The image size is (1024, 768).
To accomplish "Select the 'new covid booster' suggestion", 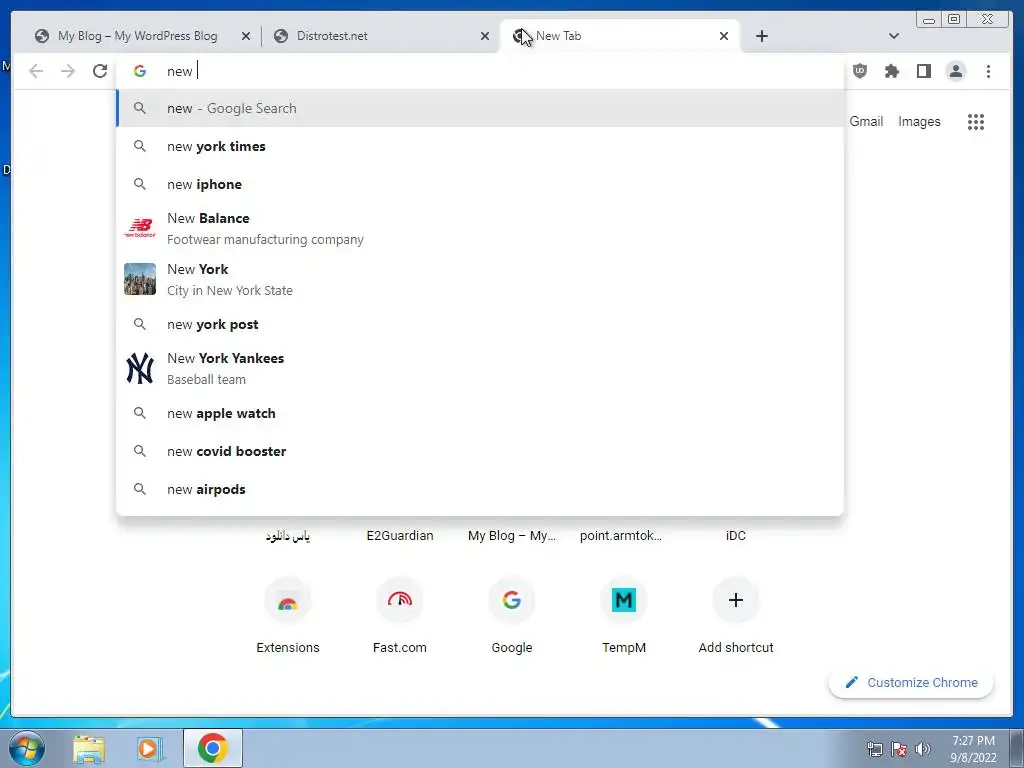I will point(480,451).
